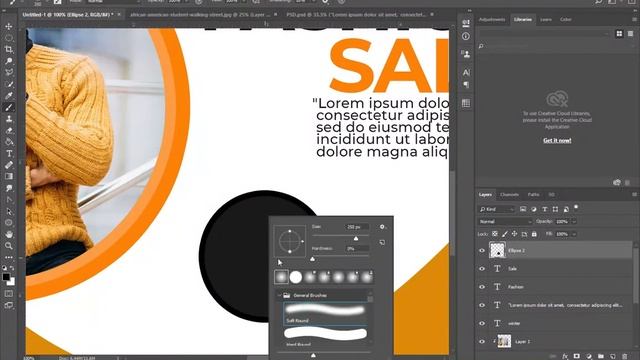The width and height of the screenshot is (640, 360).
Task: Delete layer trash icon
Action: click(624, 356)
